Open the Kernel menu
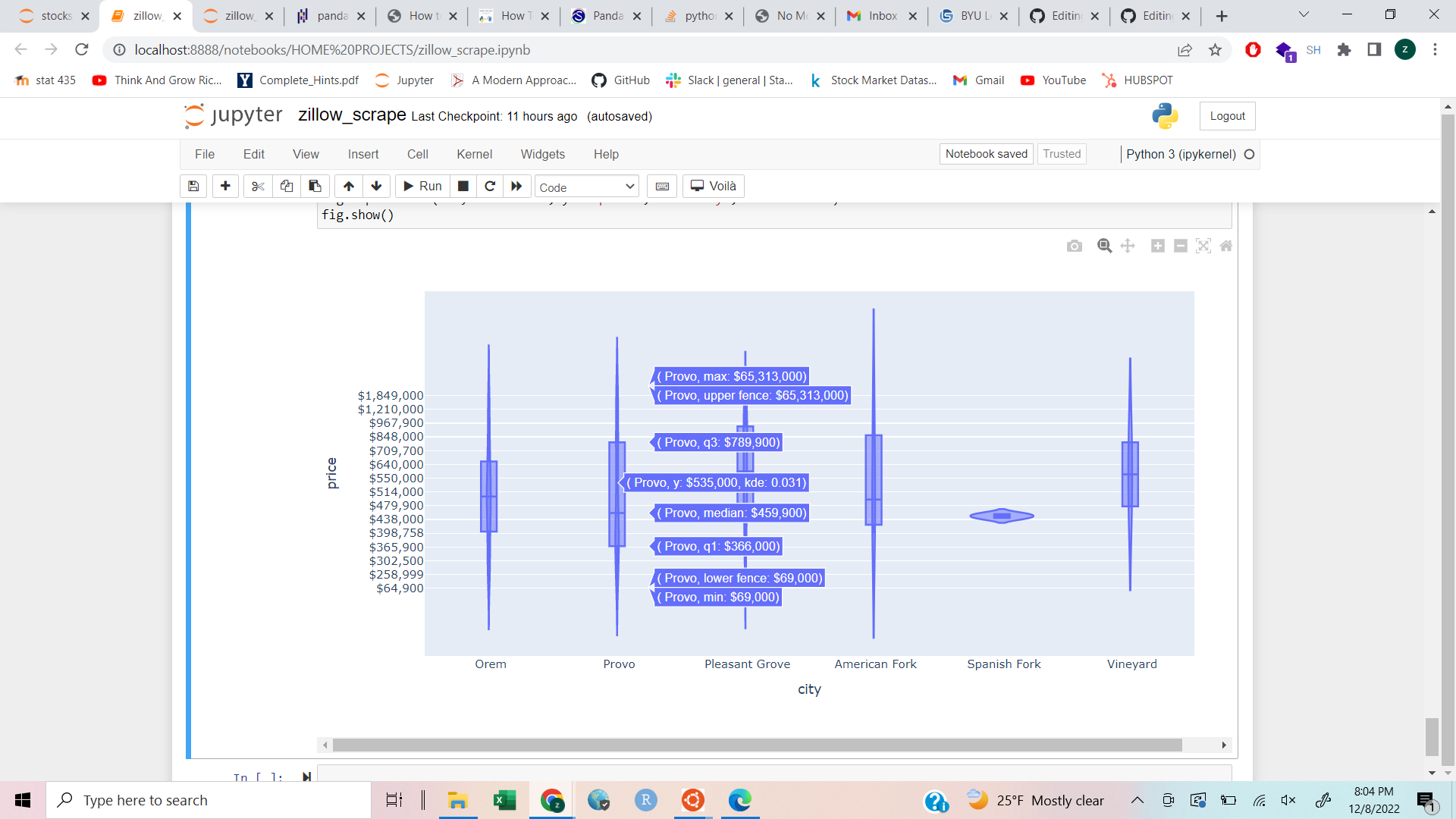Screen dimensions: 1456x819 474,154
